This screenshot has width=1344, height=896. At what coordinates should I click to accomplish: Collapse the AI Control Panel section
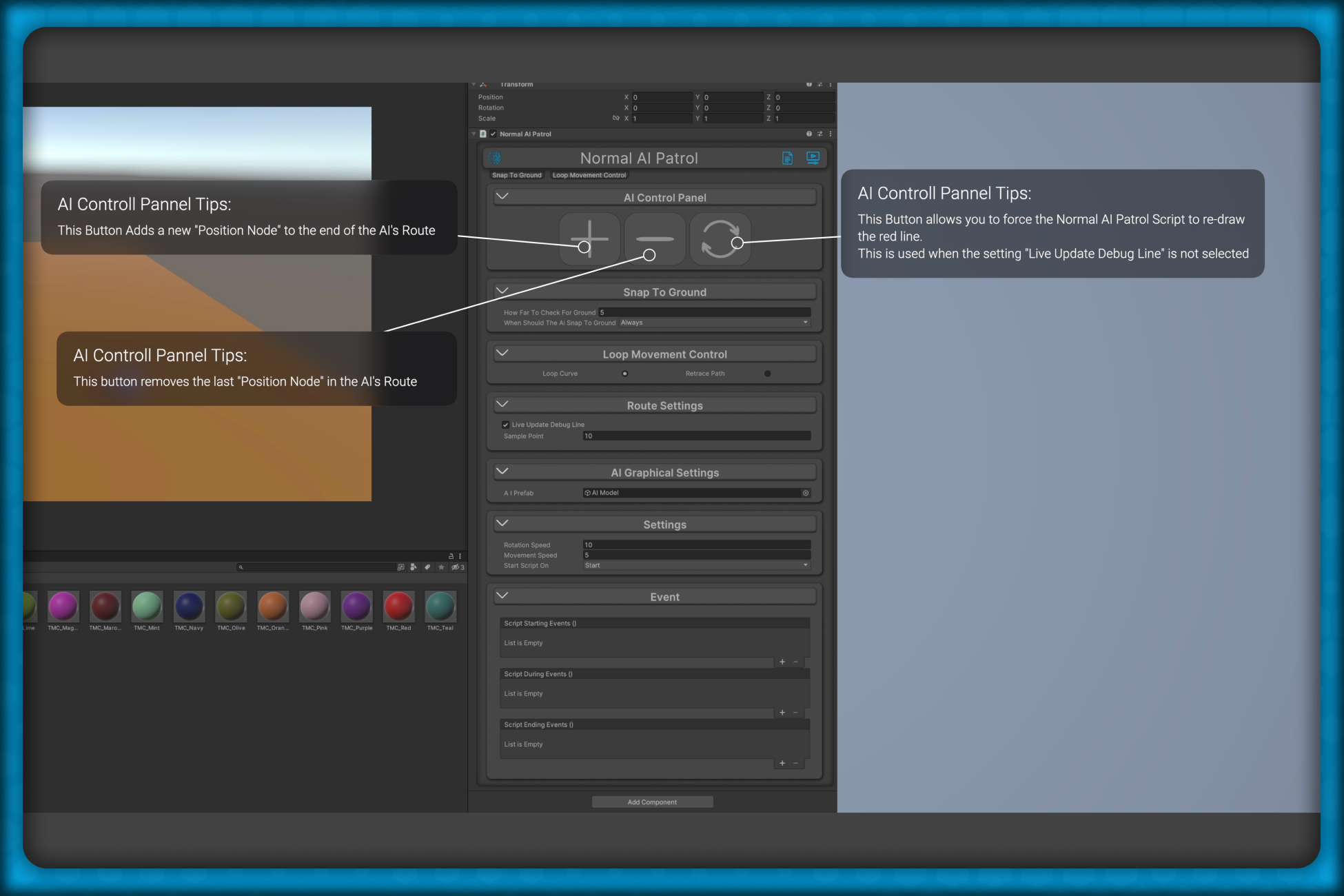[502, 196]
